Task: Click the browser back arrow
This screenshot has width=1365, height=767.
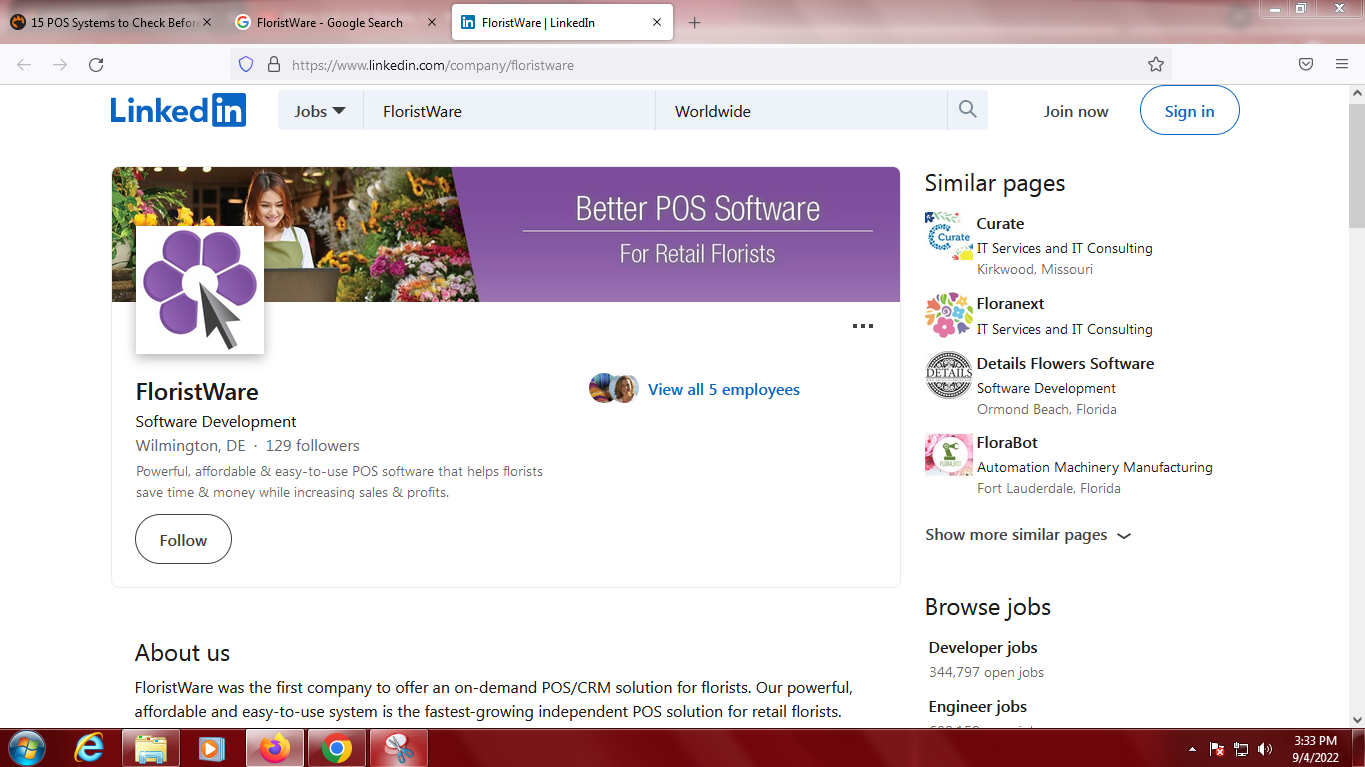Action: tap(24, 64)
